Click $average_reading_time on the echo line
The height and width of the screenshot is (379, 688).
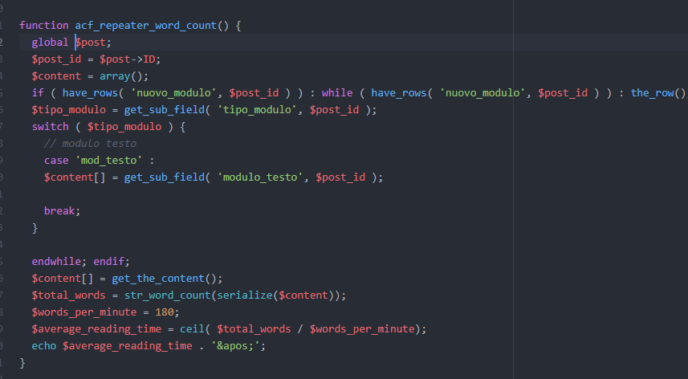tap(127, 346)
